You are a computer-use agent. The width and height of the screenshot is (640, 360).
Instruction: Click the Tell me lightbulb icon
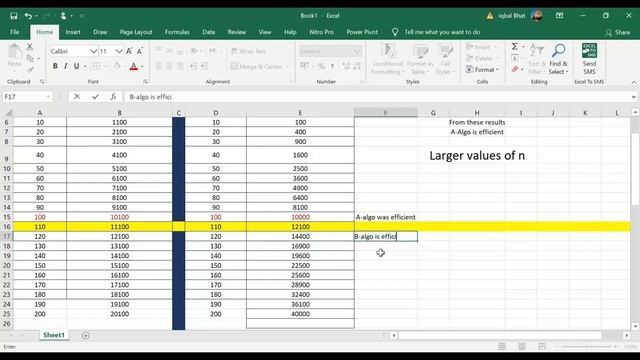(x=395, y=32)
